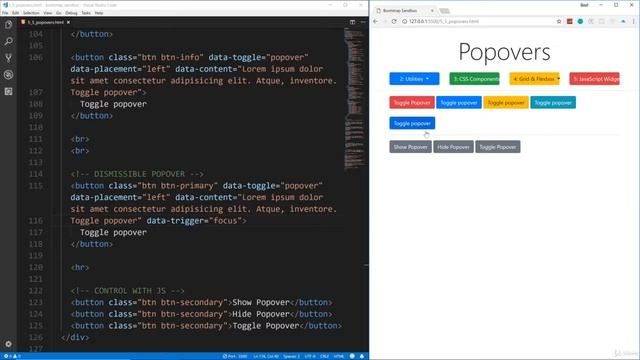Open the Extensions view
The width and height of the screenshot is (640, 360).
pyautogui.click(x=9, y=91)
